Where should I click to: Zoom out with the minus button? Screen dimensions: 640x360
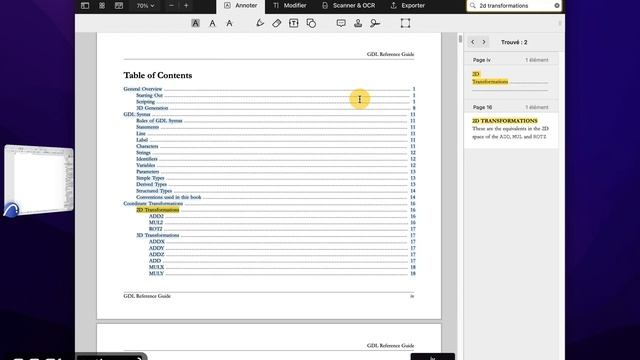[x=171, y=6]
